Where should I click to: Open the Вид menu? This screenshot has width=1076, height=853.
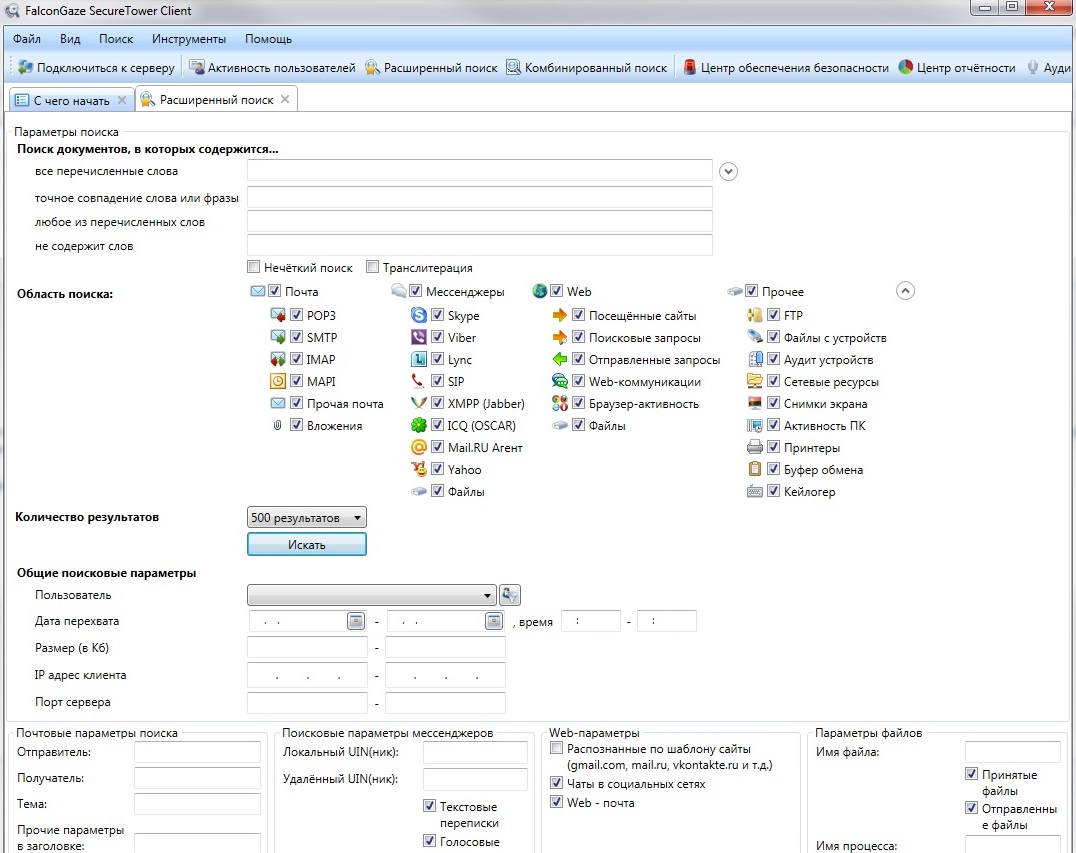pos(70,39)
